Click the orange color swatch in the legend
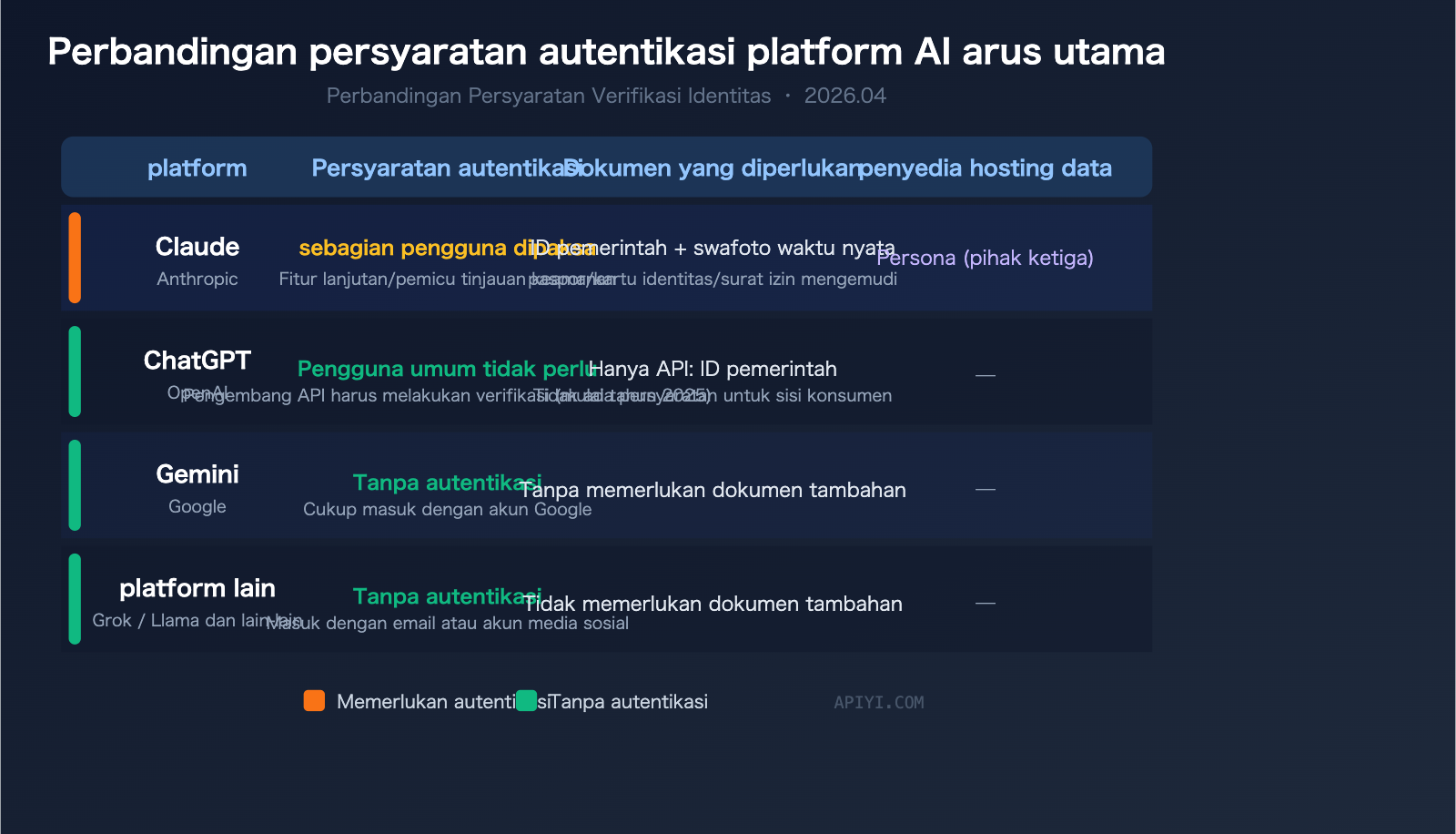Viewport: 1456px width, 834px height. (313, 701)
